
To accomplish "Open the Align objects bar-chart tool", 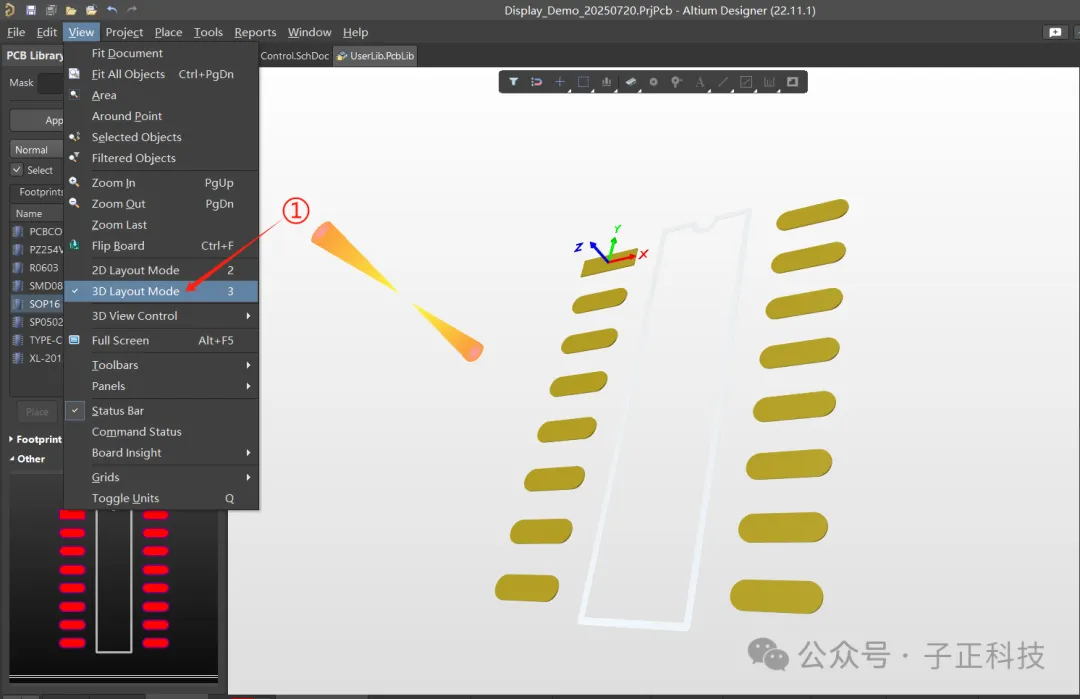I will pyautogui.click(x=606, y=82).
